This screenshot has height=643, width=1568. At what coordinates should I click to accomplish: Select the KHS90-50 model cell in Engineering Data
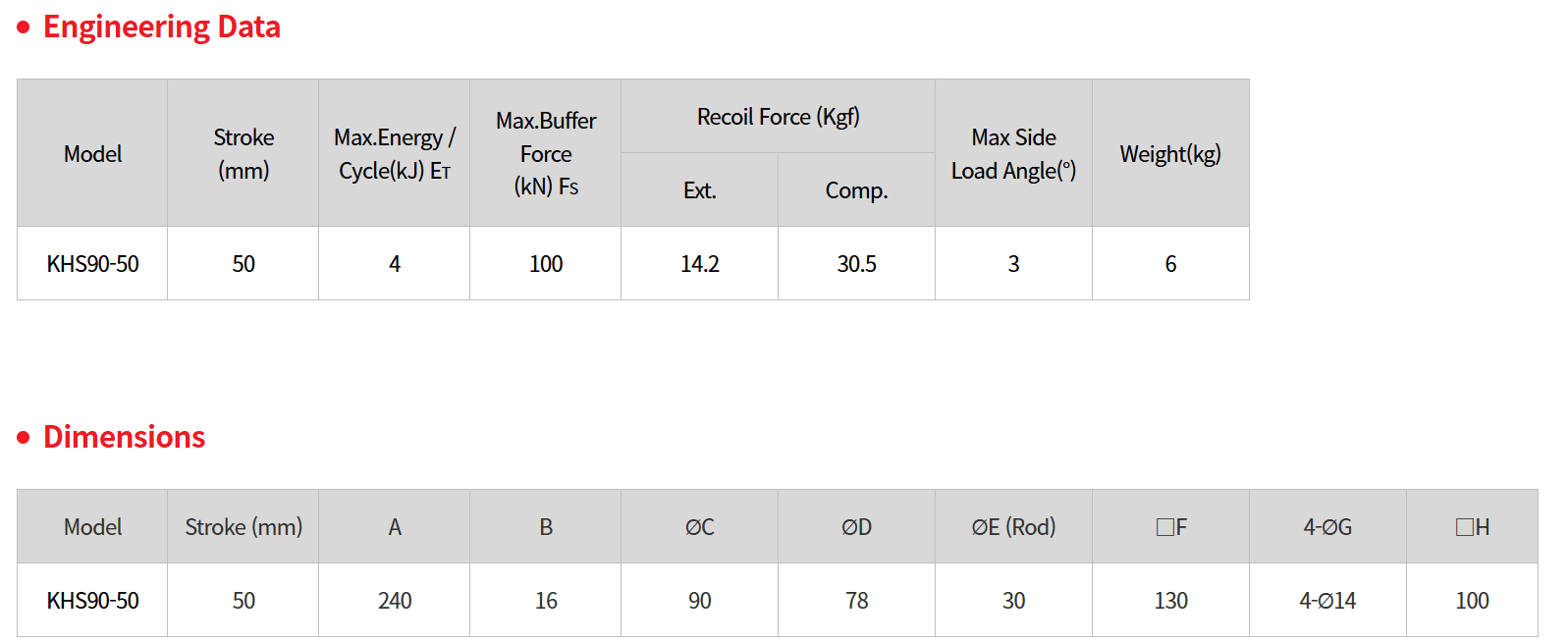(x=92, y=263)
